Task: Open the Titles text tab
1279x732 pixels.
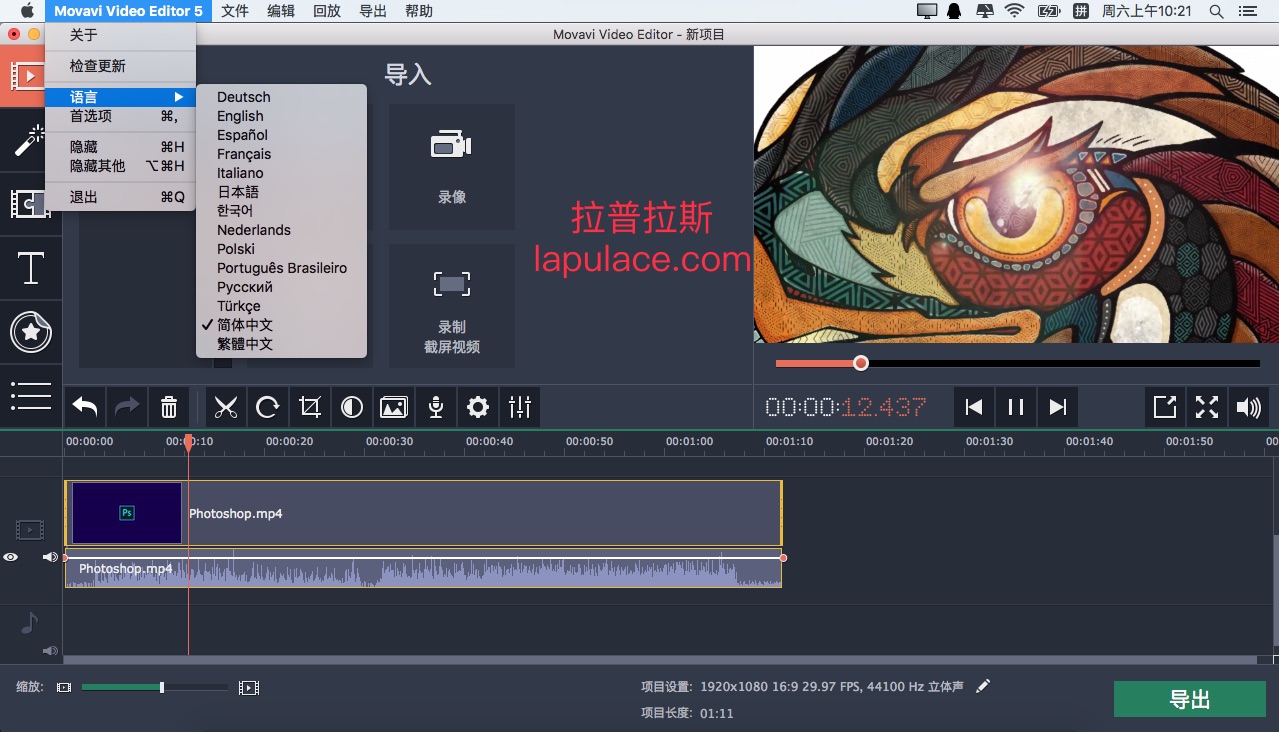Action: point(31,268)
